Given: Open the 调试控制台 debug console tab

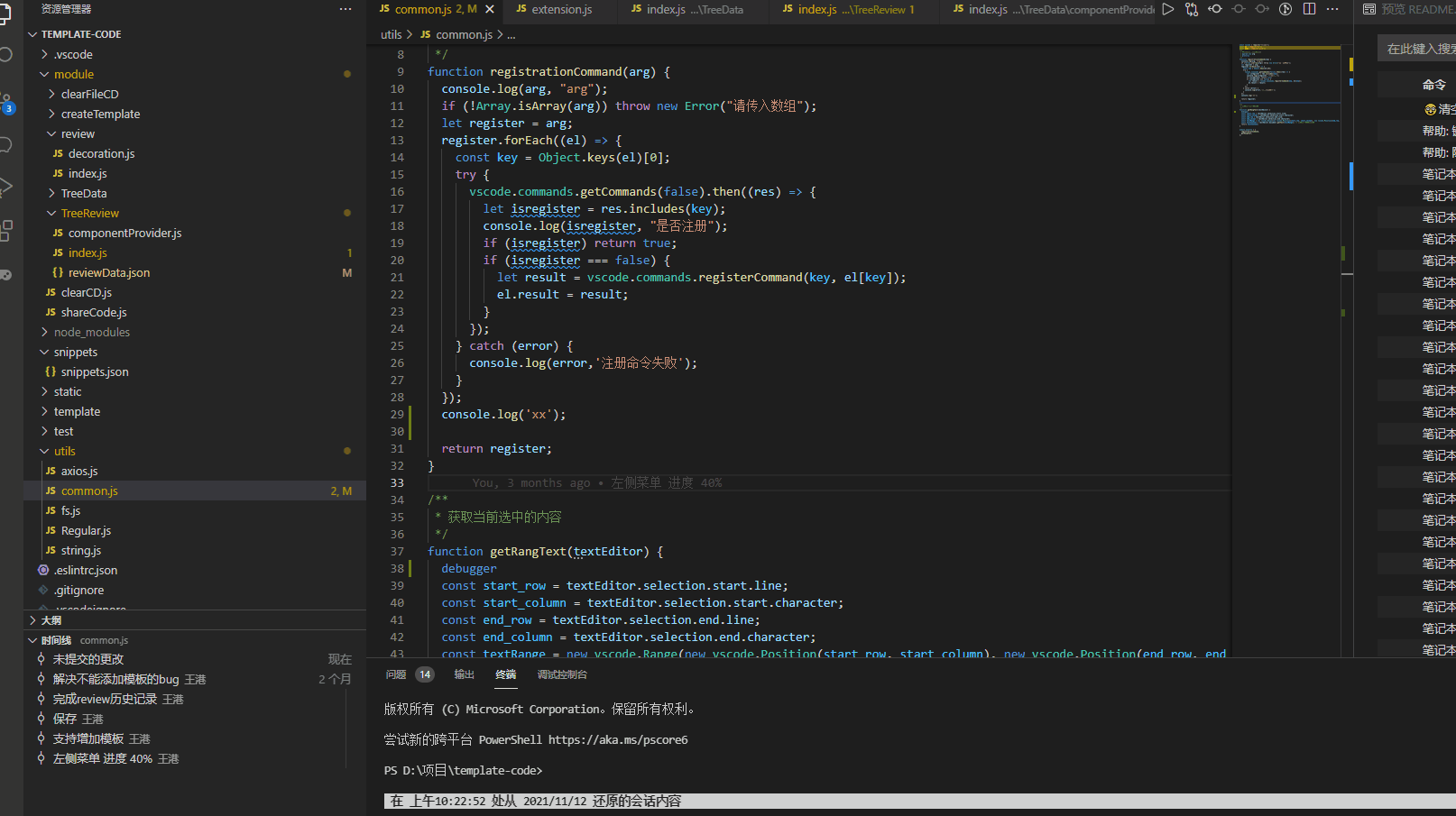Looking at the screenshot, I should 562,674.
